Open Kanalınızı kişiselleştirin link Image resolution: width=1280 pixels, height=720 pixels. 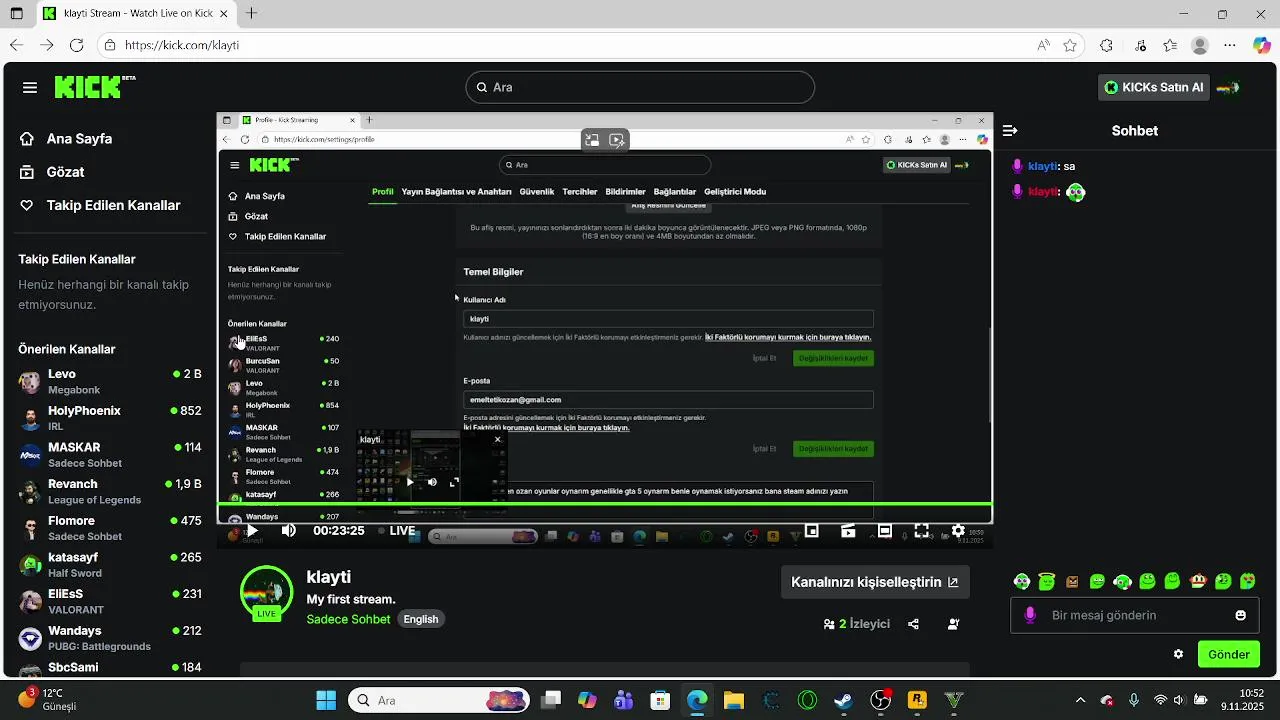click(x=875, y=582)
